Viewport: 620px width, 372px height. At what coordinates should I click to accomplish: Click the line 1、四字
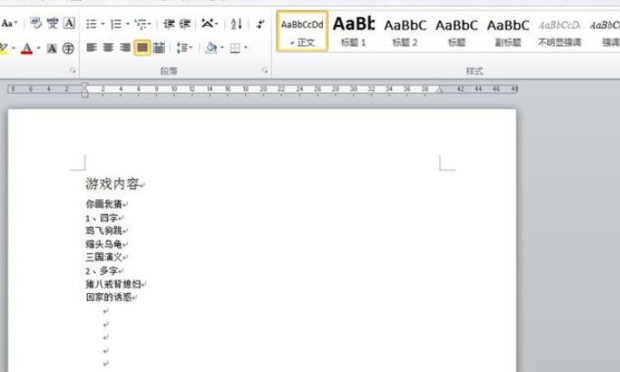(102, 217)
